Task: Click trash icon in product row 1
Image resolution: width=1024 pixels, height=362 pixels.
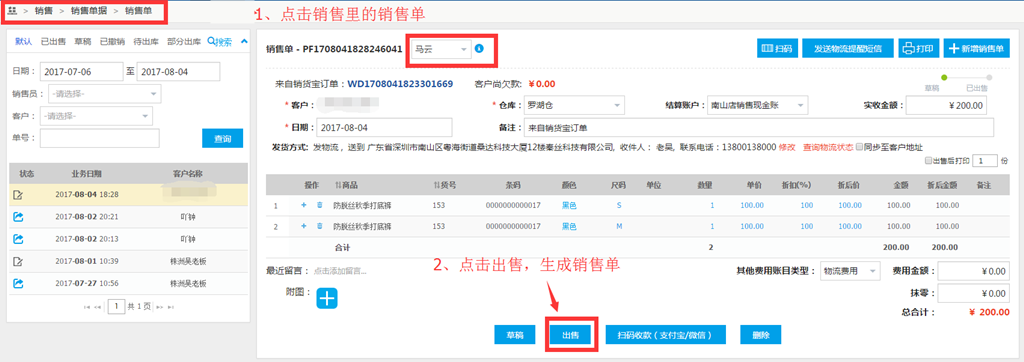Action: click(x=319, y=206)
